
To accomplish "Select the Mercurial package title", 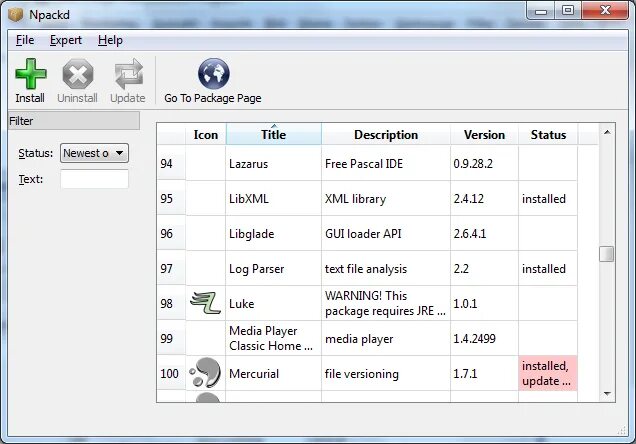I will (x=254, y=373).
